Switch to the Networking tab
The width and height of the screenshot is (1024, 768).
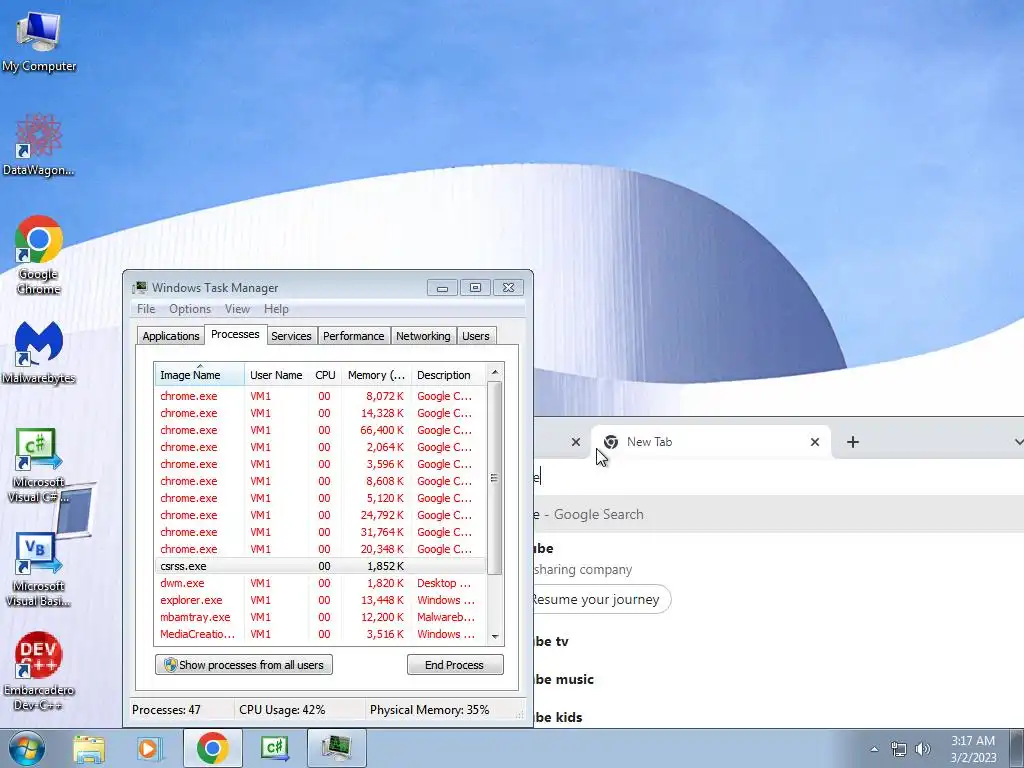click(x=423, y=336)
